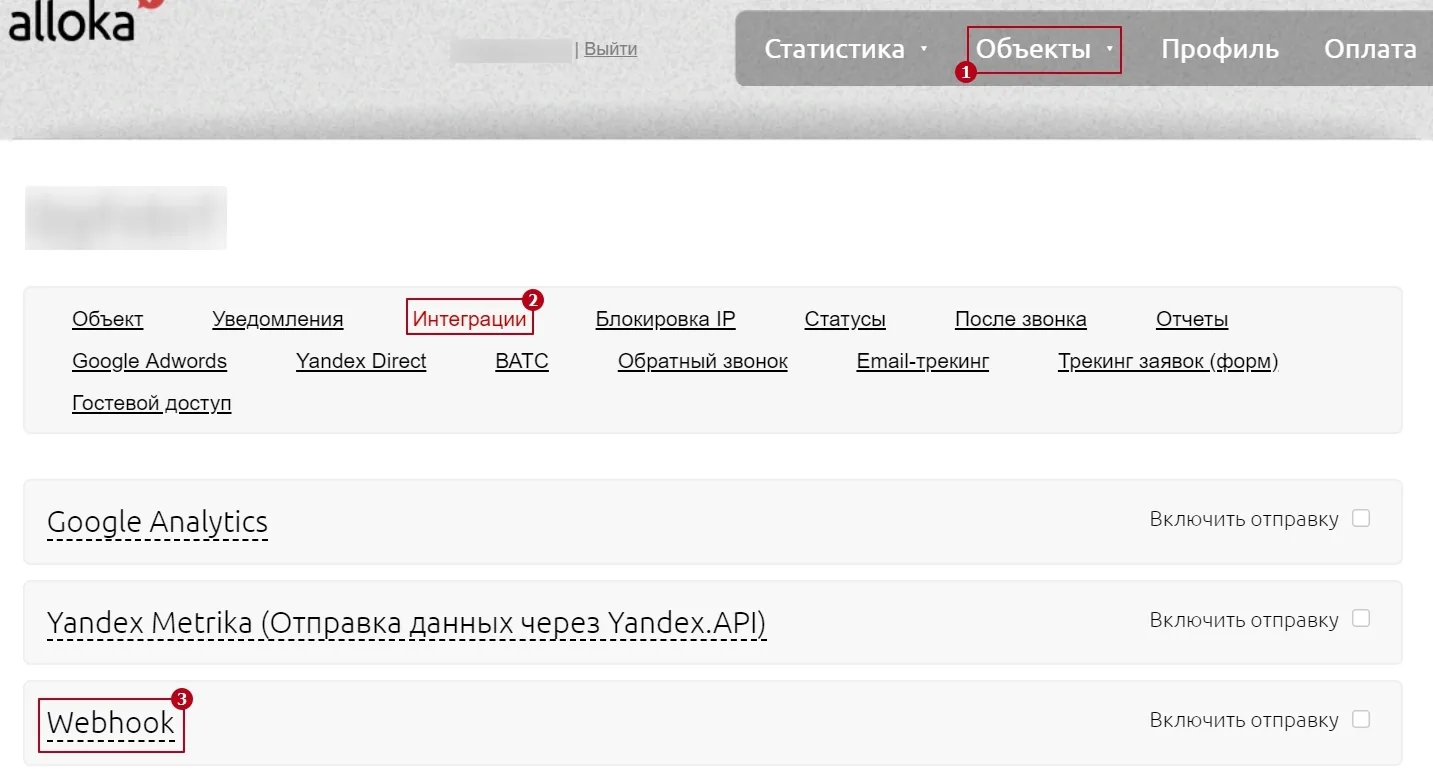Open the Статистика menu

(834, 49)
